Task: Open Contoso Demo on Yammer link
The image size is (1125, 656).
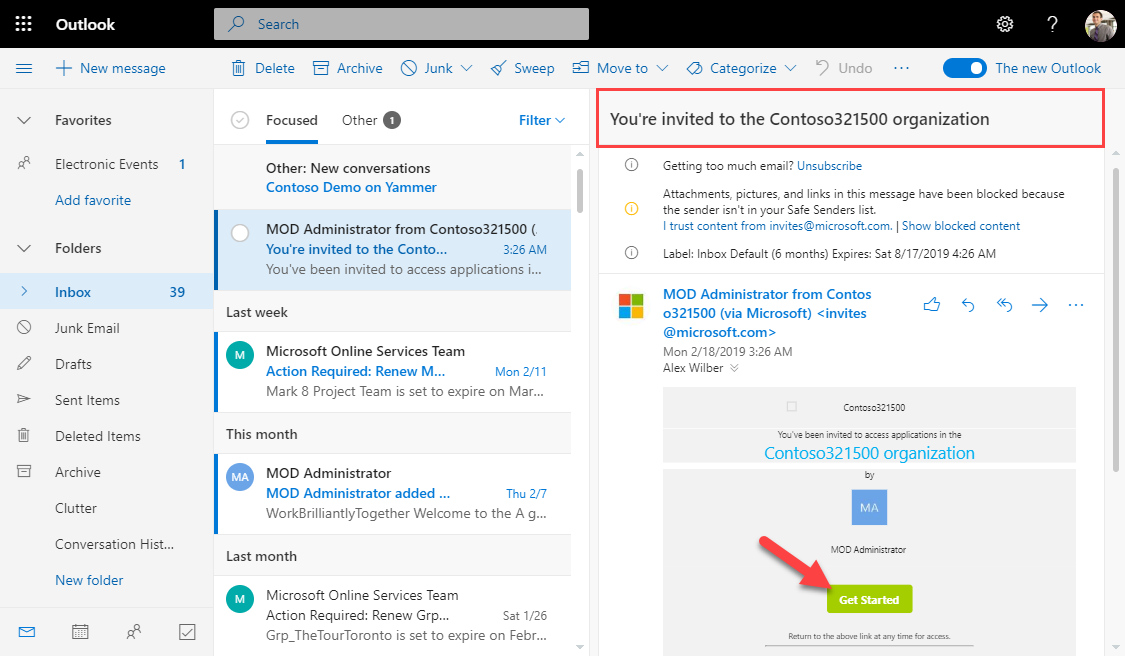Action: (351, 187)
